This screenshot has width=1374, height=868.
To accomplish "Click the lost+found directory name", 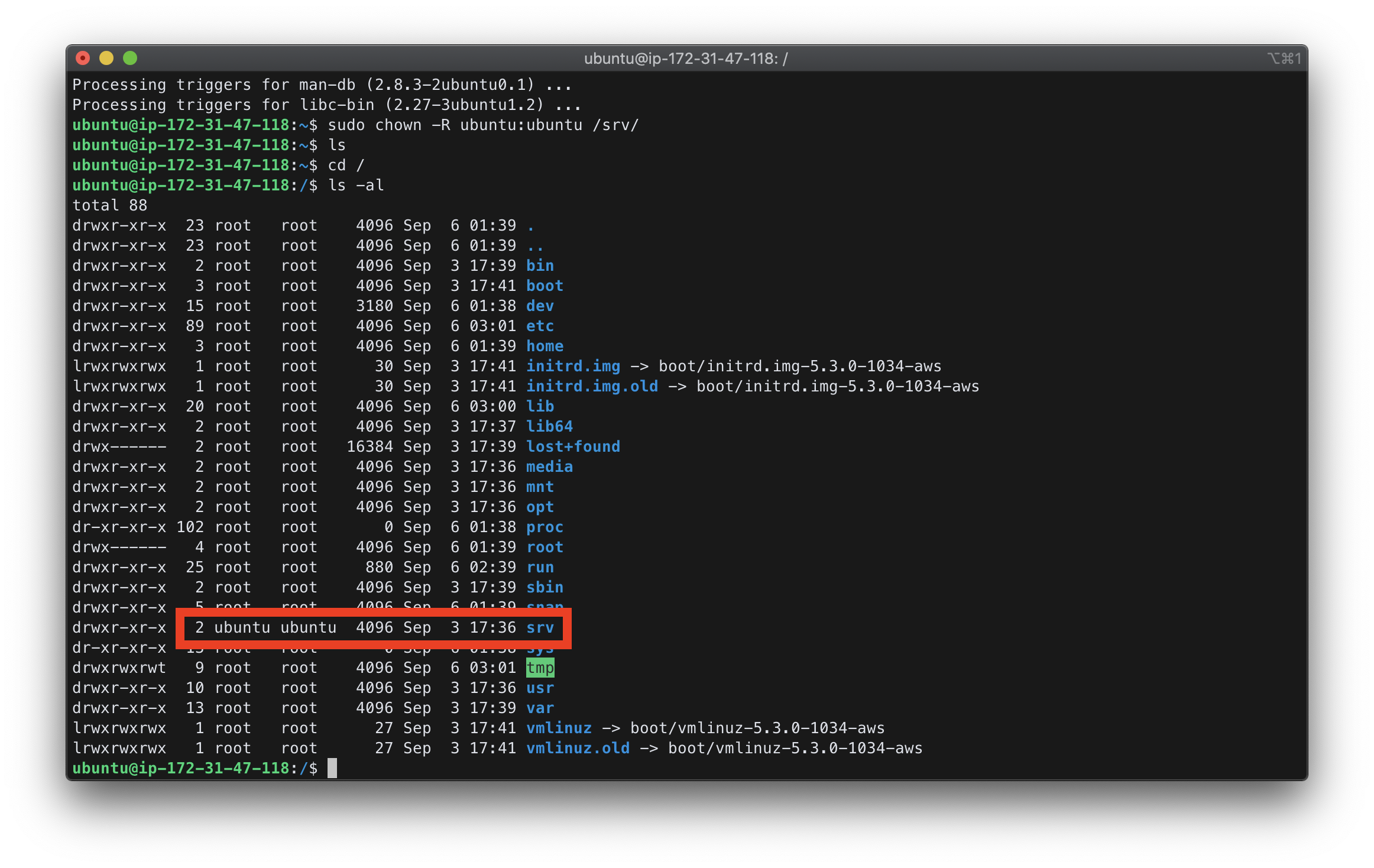I will pos(573,446).
